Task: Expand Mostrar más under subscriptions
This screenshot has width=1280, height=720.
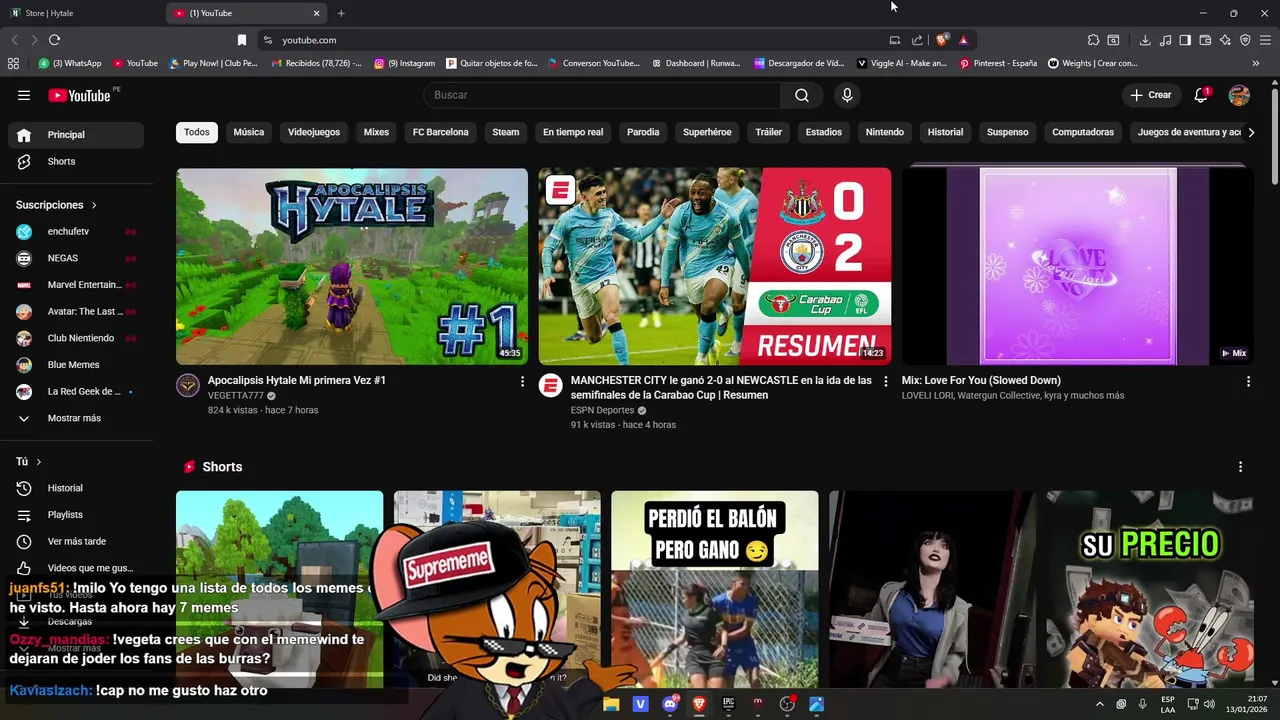Action: tap(76, 418)
